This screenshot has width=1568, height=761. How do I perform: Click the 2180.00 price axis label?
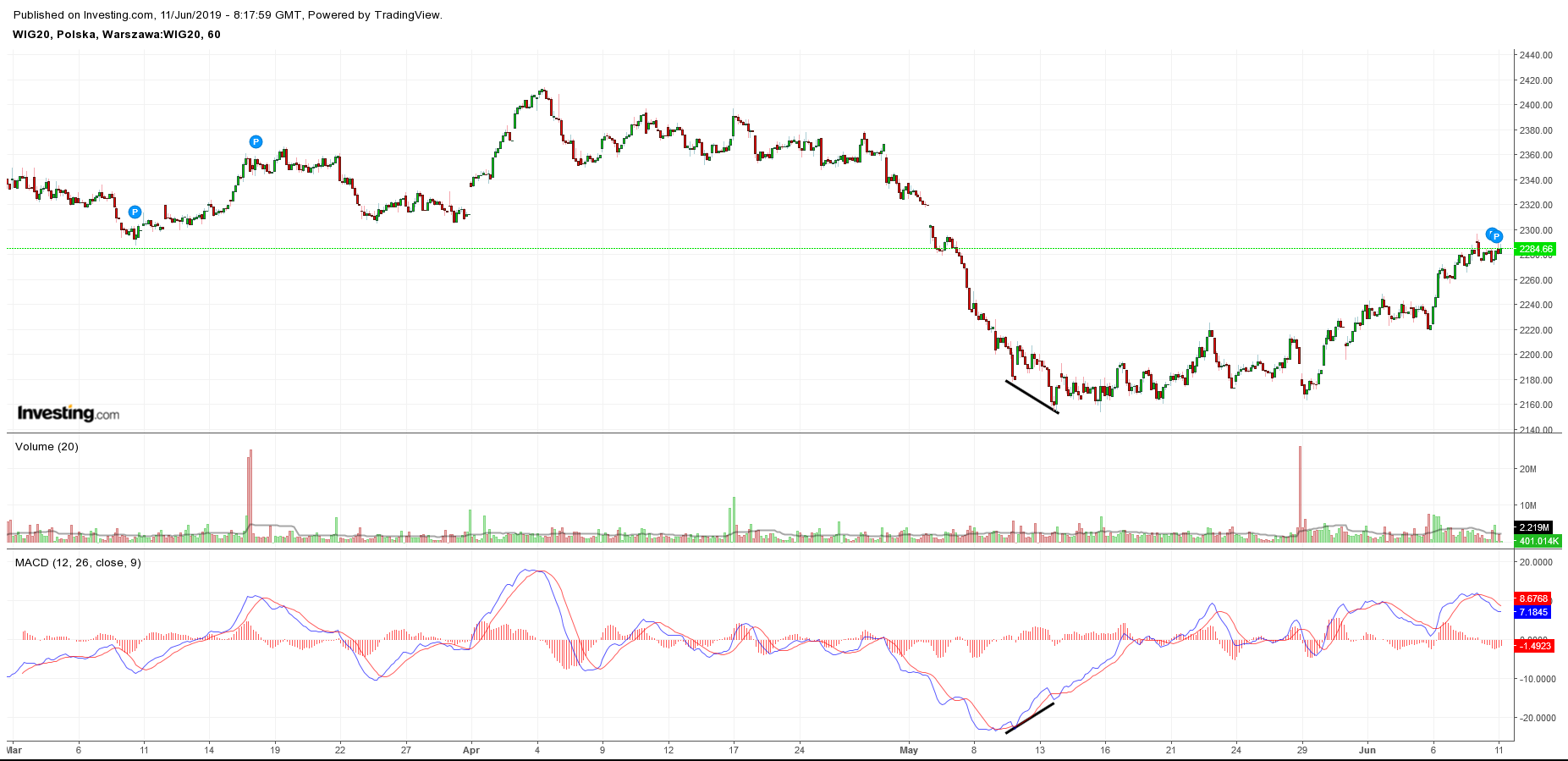click(1536, 380)
